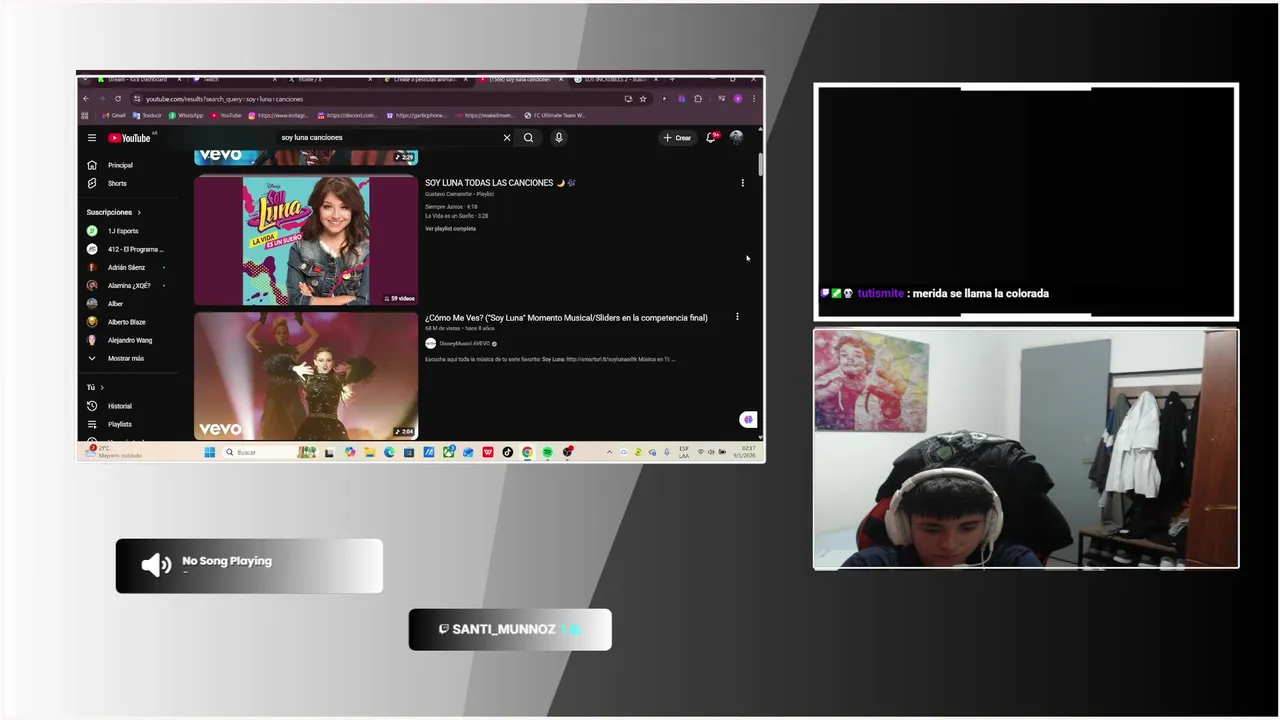The height and width of the screenshot is (720, 1280).
Task: Start voice search with the microphone
Action: pos(558,138)
